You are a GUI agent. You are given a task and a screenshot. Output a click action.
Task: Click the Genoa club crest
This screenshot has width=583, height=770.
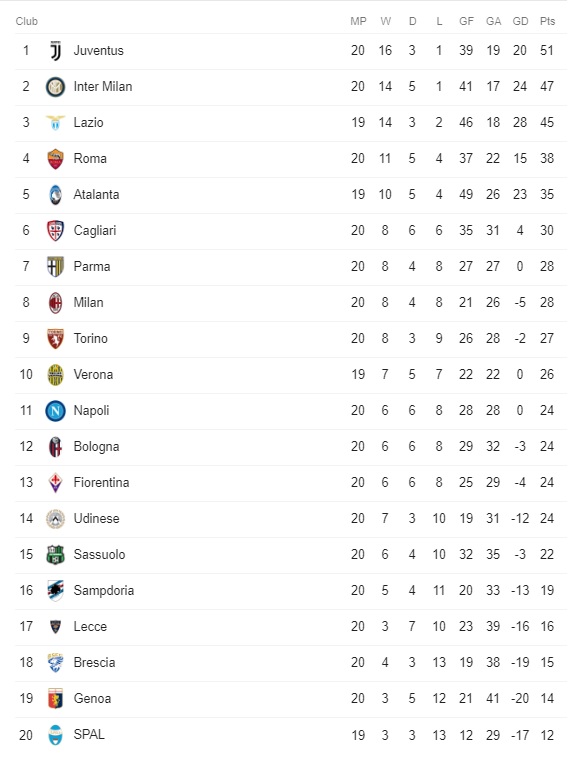(56, 699)
